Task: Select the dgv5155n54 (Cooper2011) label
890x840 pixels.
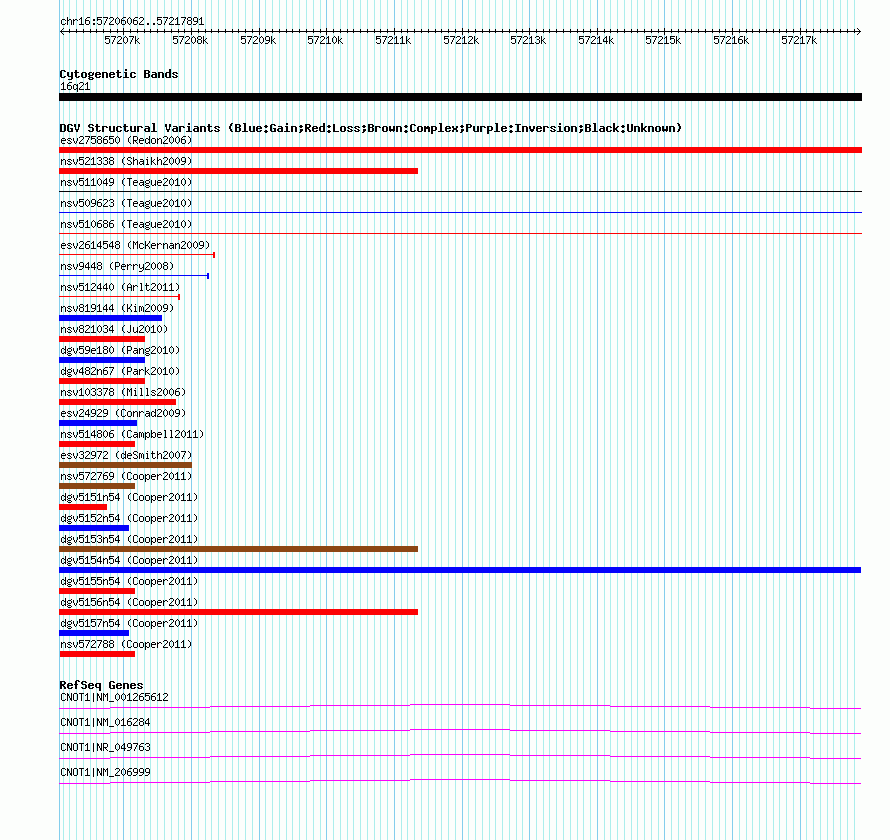Action: pos(129,581)
